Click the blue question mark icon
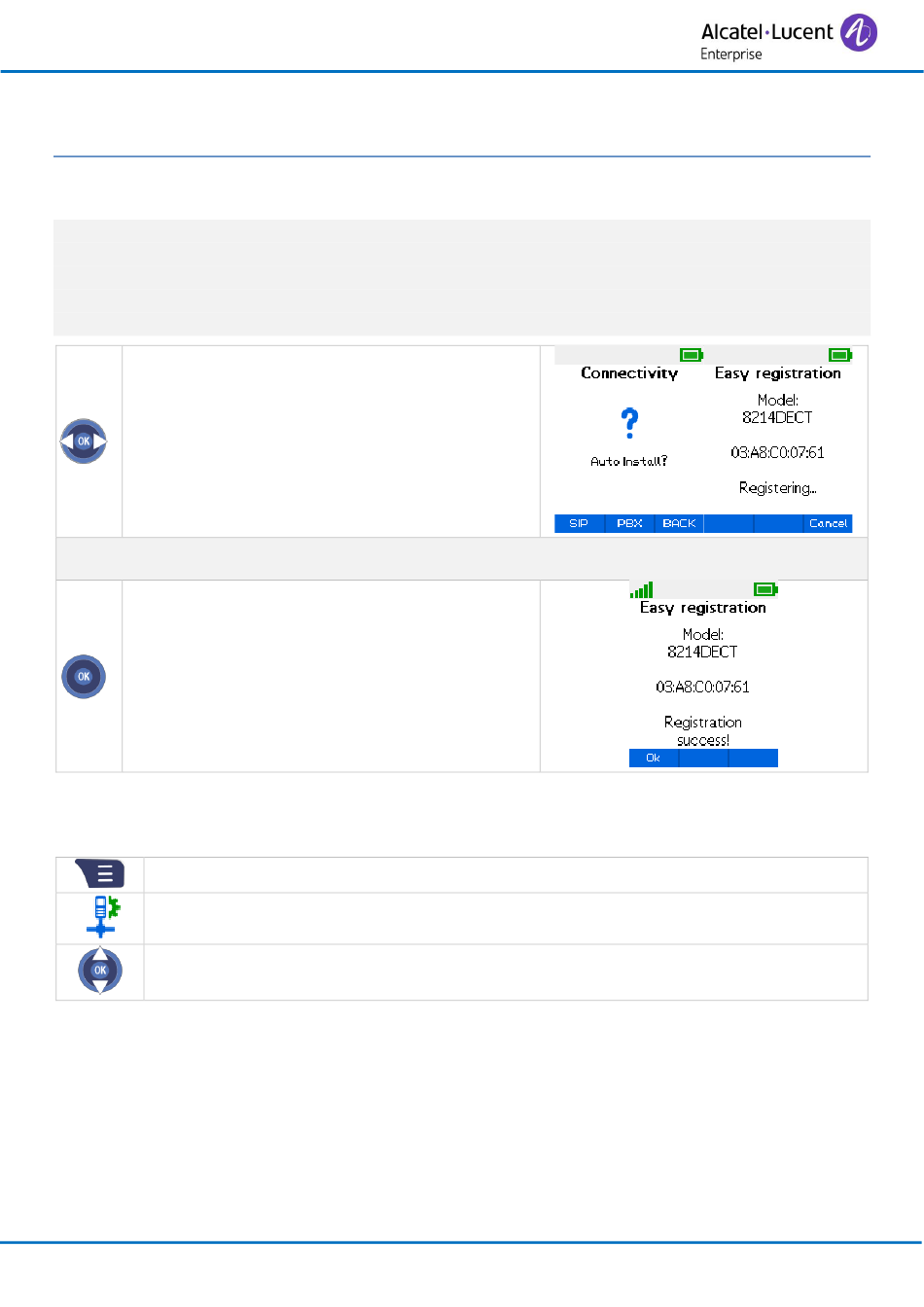Screen dimensions: 924x1307 tap(629, 423)
